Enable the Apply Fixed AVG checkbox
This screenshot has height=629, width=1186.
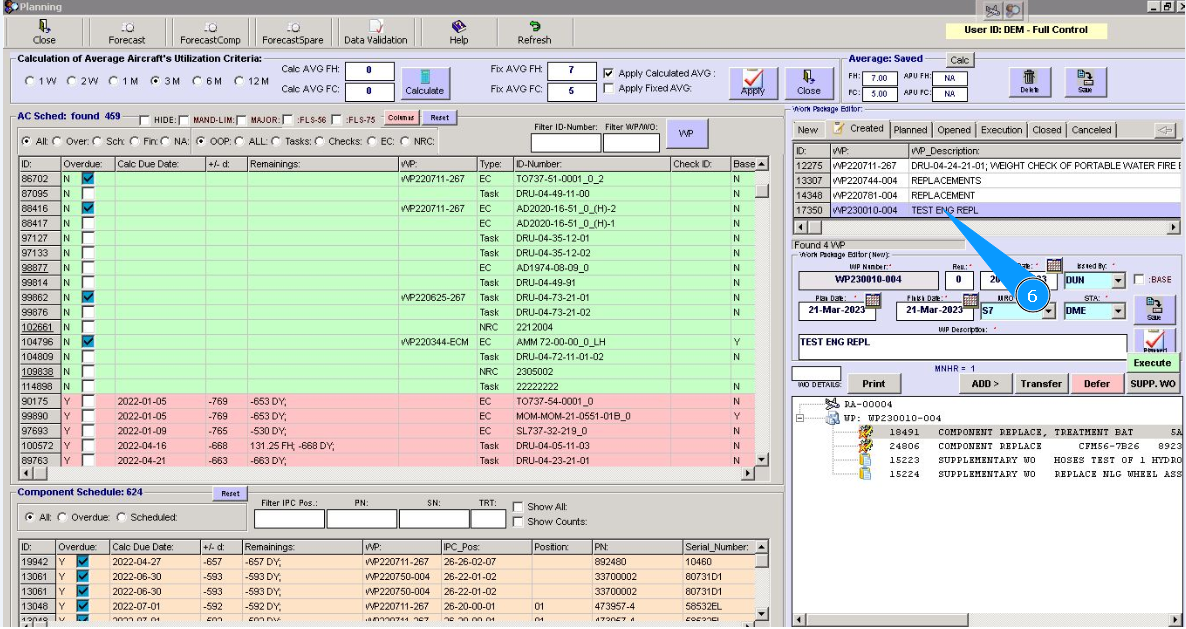click(x=609, y=89)
